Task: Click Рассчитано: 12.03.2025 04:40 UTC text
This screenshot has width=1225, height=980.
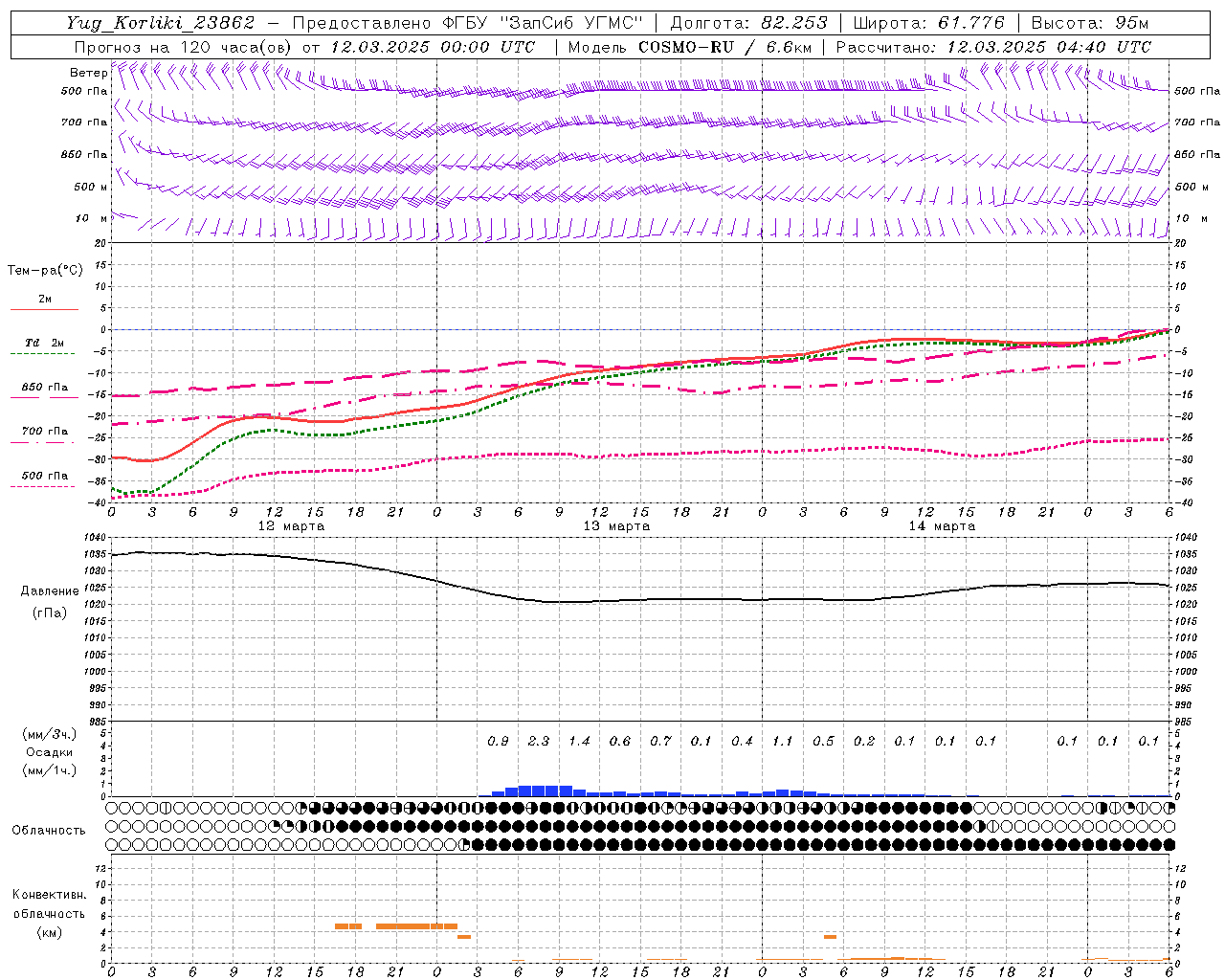Action: click(993, 47)
